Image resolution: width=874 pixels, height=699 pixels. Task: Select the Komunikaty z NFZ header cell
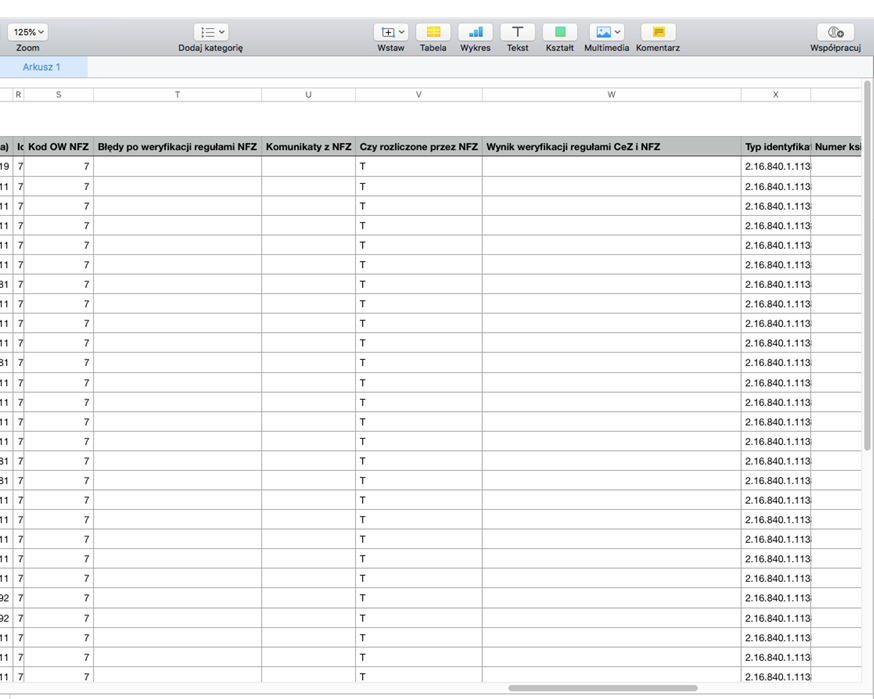tap(308, 147)
